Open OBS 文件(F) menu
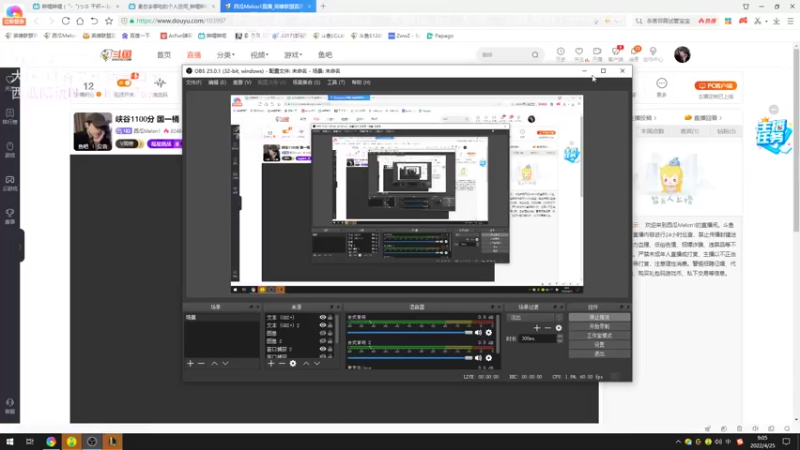The height and width of the screenshot is (450, 800). [194, 82]
